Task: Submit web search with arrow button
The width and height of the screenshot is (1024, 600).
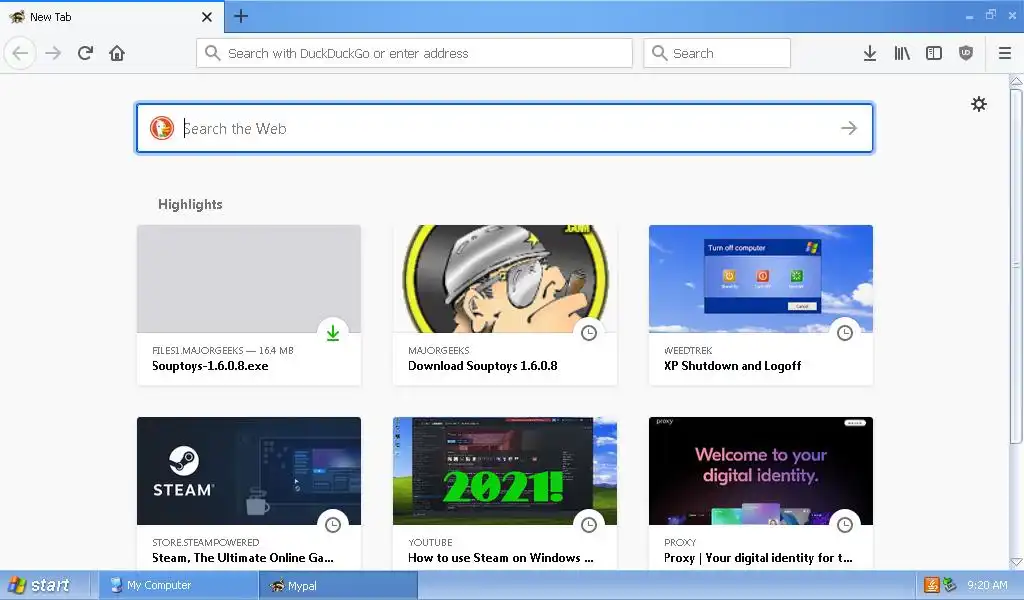Action: 849,128
